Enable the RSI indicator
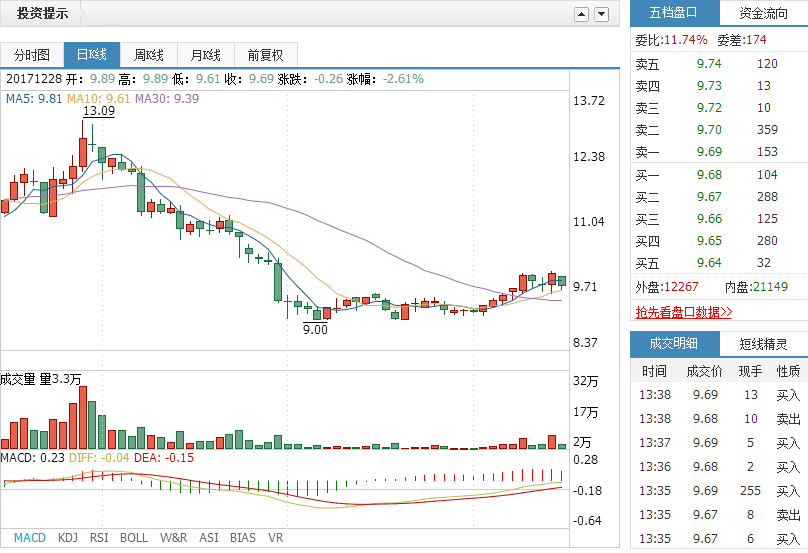The height and width of the screenshot is (553, 808). tap(99, 537)
